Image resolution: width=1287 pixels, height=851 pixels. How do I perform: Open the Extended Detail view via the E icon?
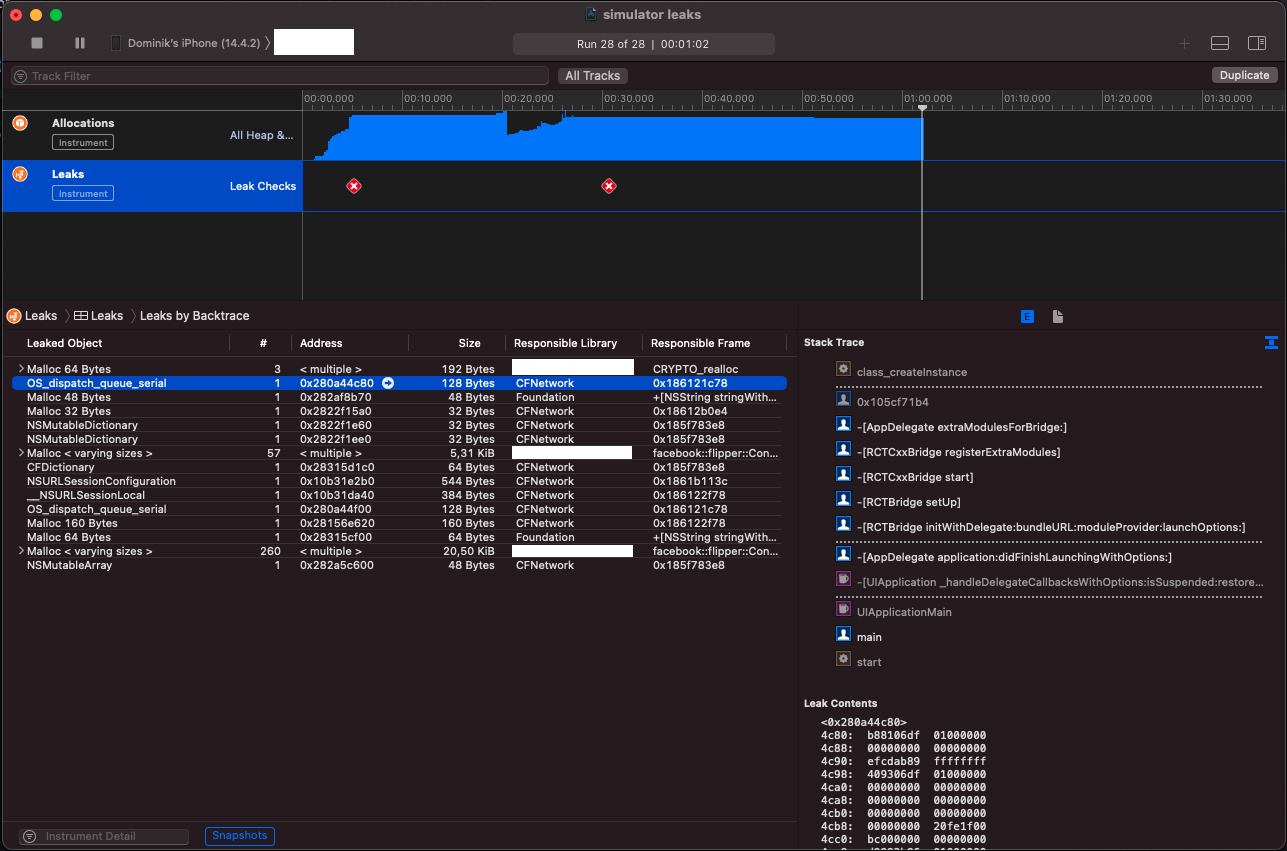point(1027,316)
